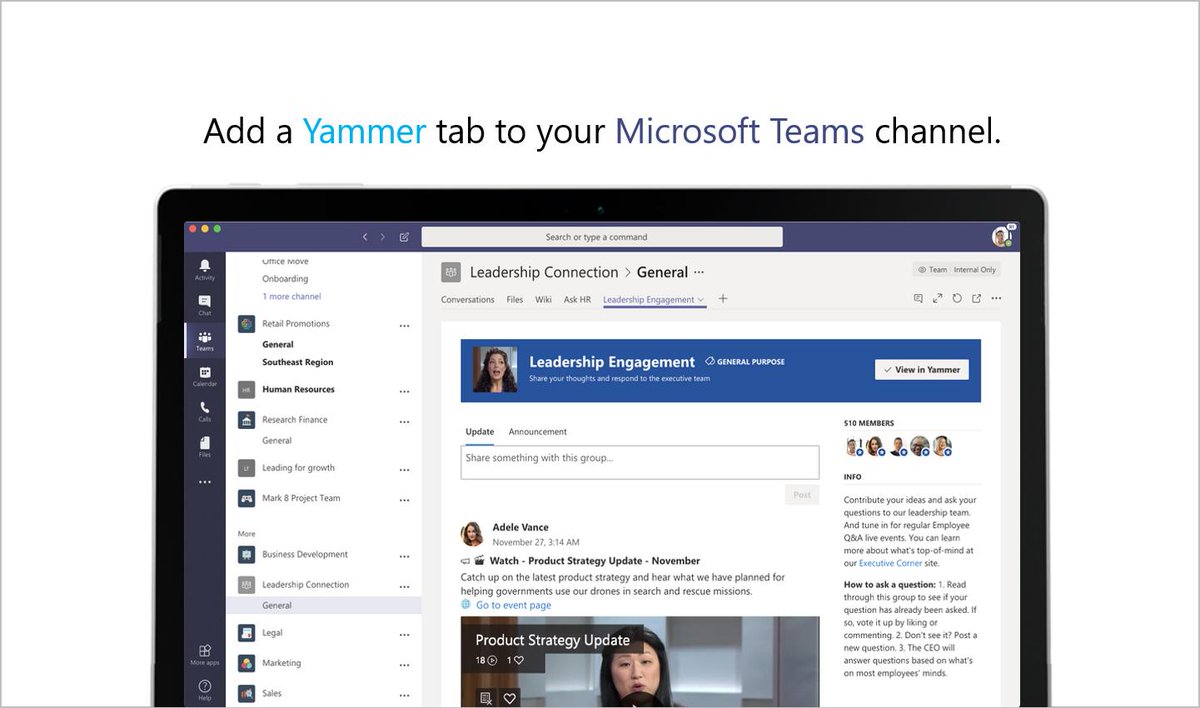The height and width of the screenshot is (708, 1200).
Task: Expand the 1 more channel link
Action: 292,297
